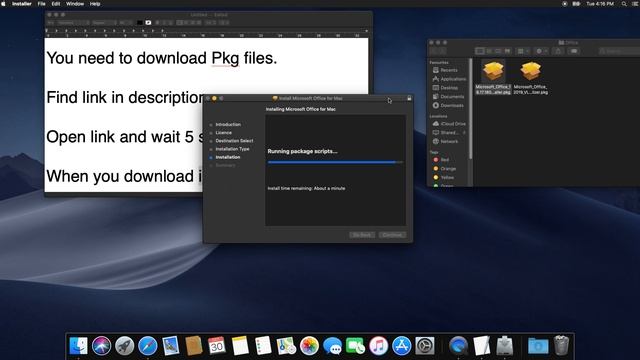Open the Help menu
640x360 pixels.
tap(95, 4)
